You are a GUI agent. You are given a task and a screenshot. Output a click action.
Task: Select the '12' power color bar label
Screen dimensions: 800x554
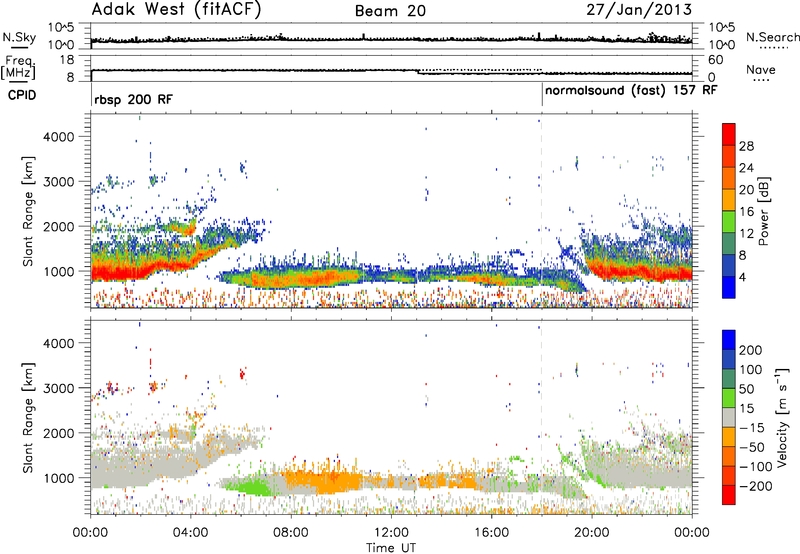[x=746, y=234]
